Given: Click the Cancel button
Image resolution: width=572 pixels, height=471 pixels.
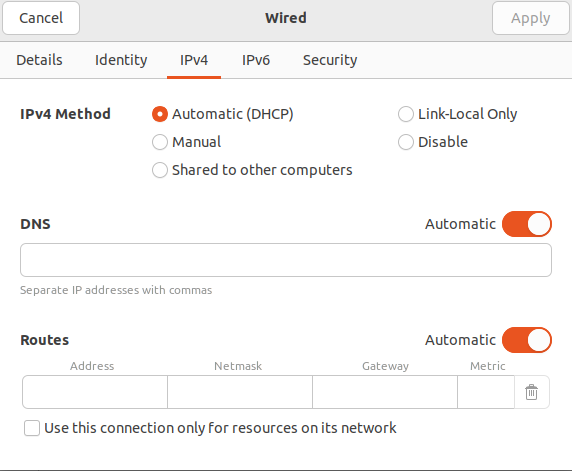Looking at the screenshot, I should 41,18.
